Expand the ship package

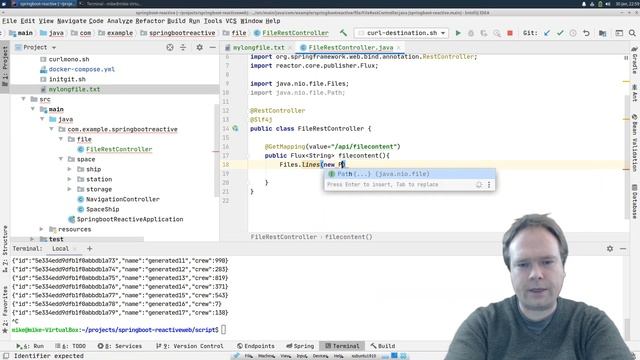tap(70, 169)
